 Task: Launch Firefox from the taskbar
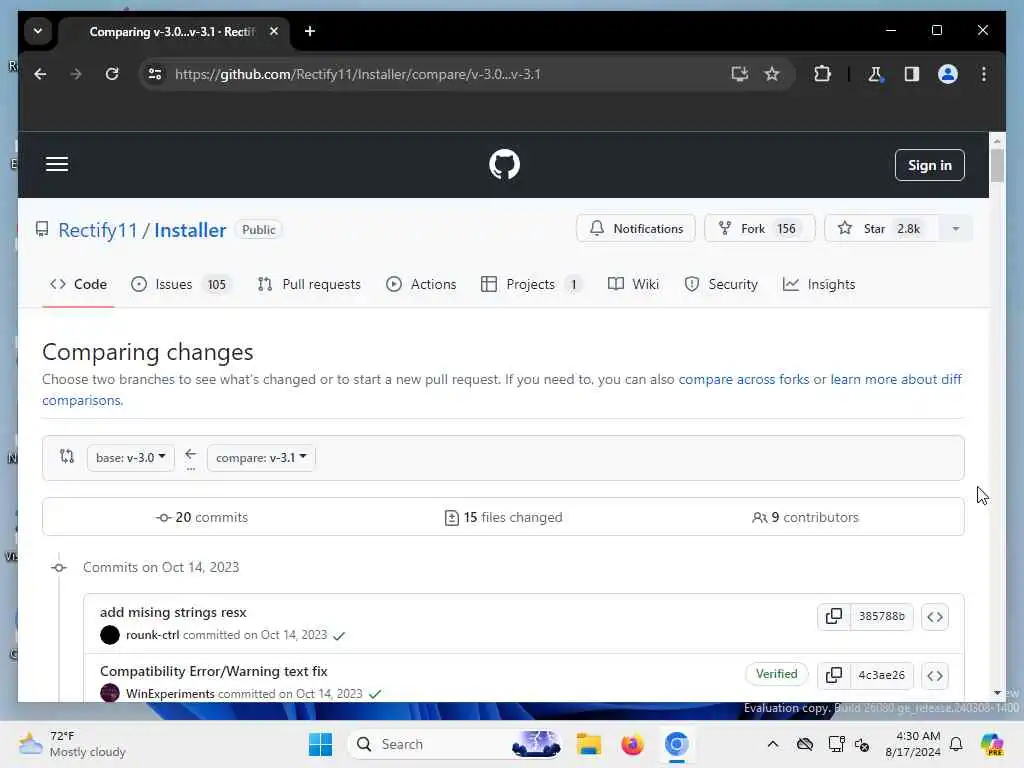(x=632, y=744)
